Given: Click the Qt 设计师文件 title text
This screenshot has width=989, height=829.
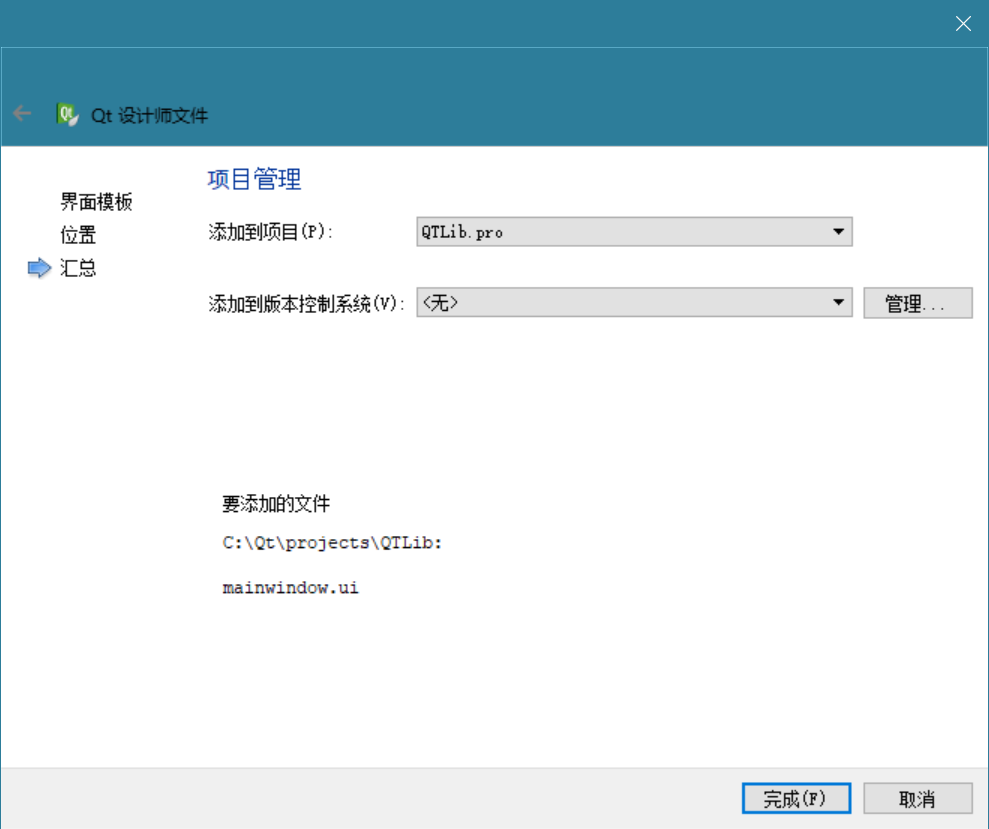Looking at the screenshot, I should pos(150,115).
